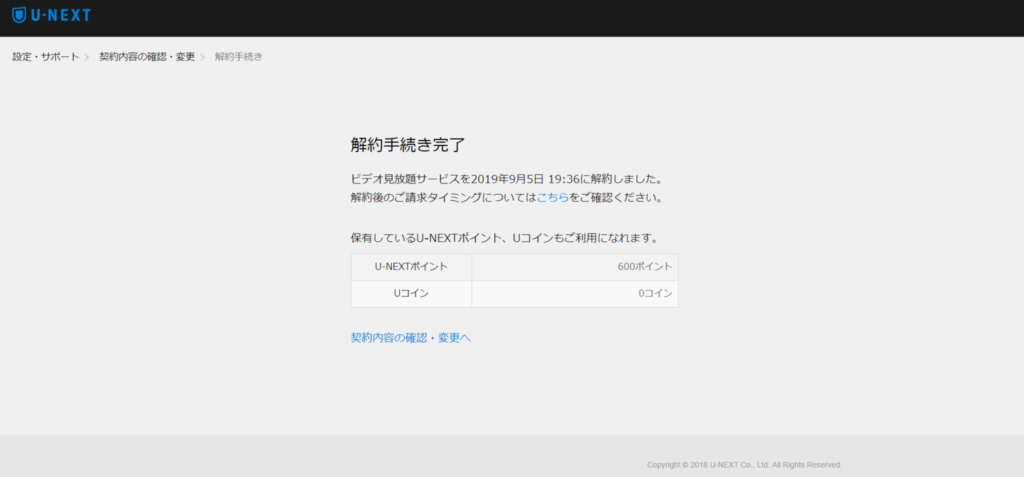The width and height of the screenshot is (1024, 477).
Task: Follow the 契約内容の確認・変更へ link
Action: (x=410, y=338)
